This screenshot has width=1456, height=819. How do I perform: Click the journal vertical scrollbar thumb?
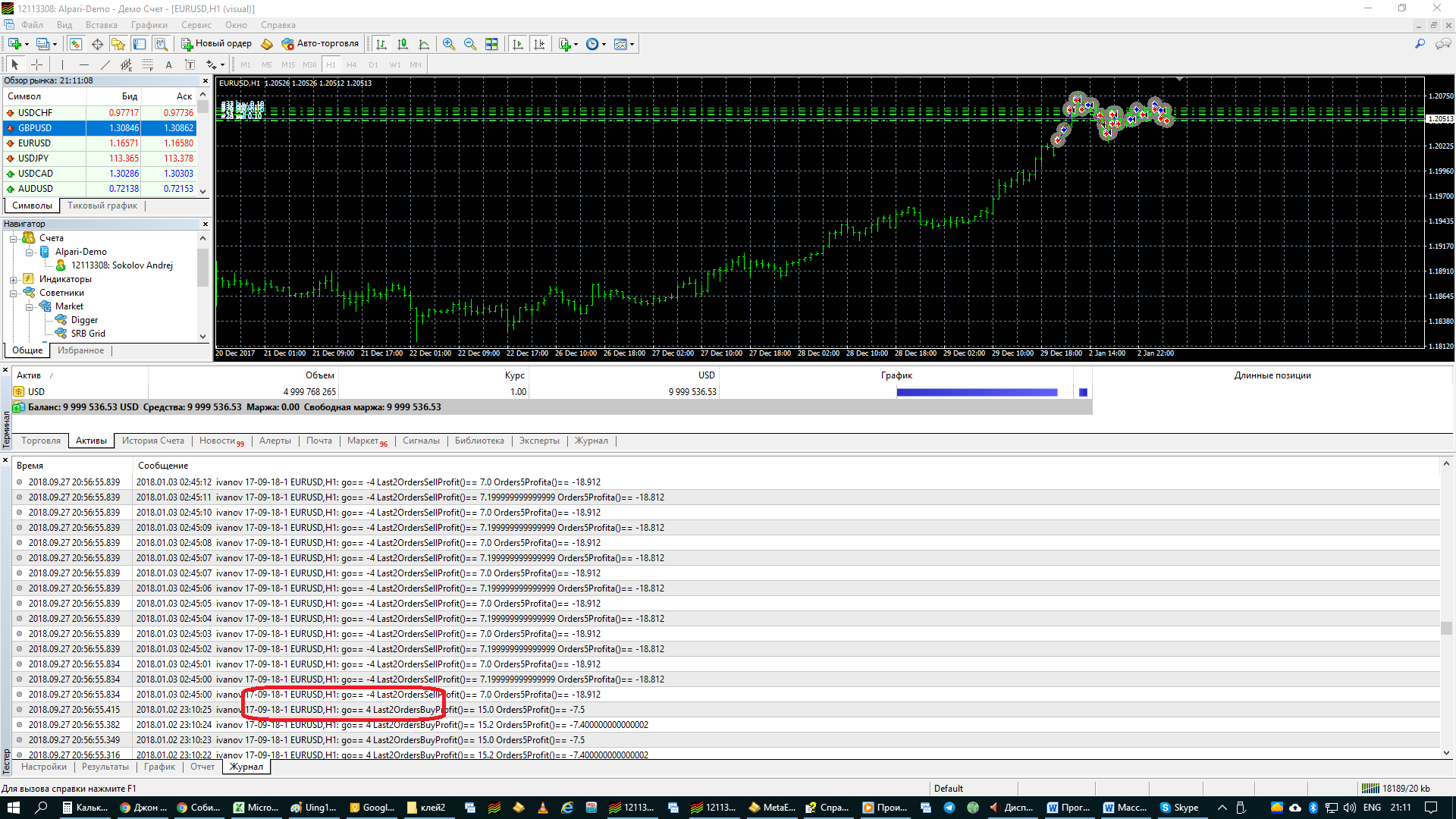point(1446,628)
